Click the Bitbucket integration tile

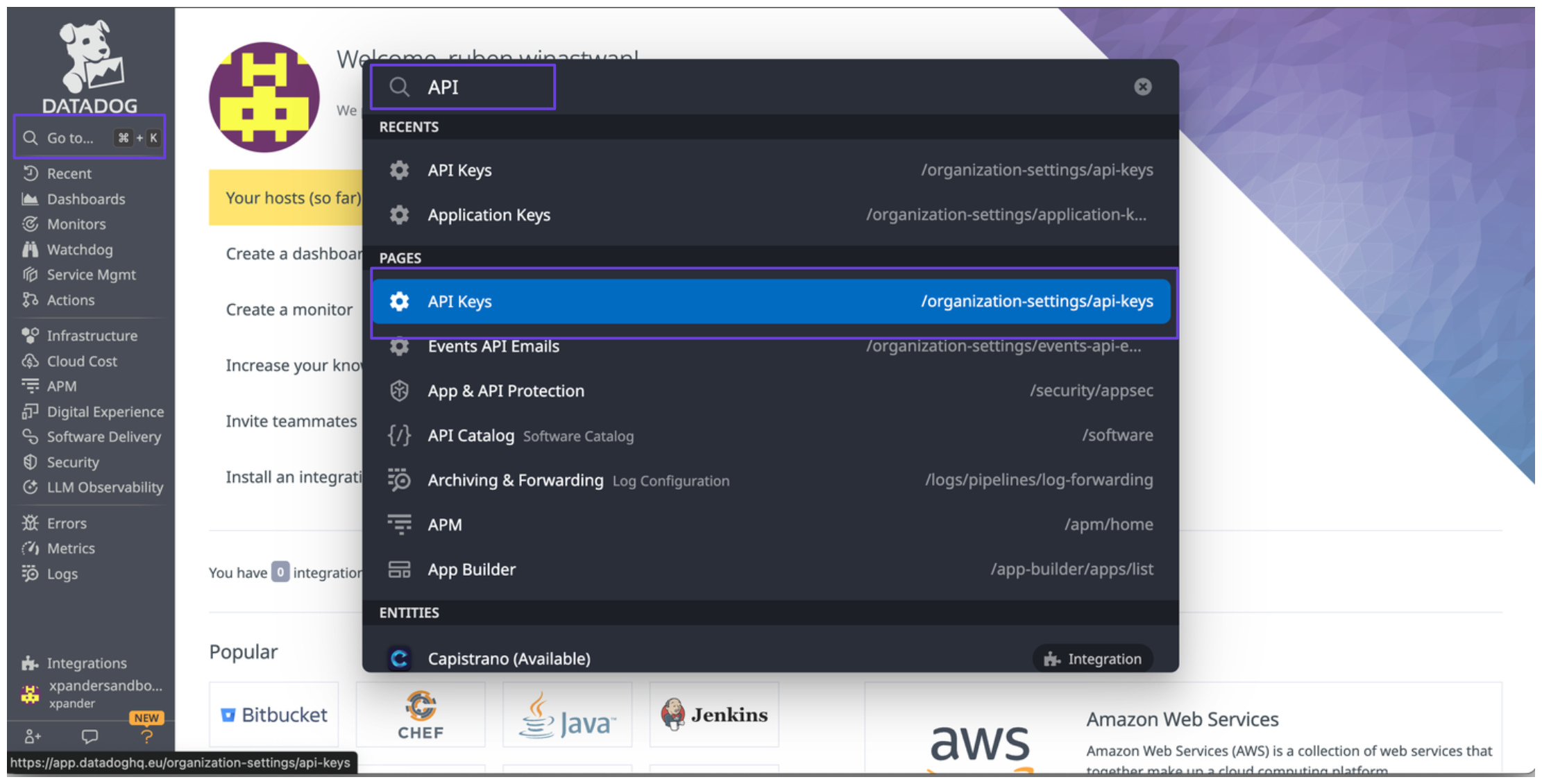[274, 715]
